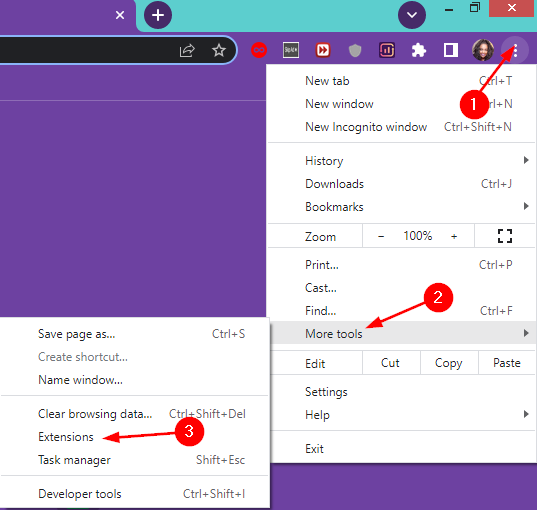Open a New Incognito window
The height and width of the screenshot is (510, 537).
401,127
